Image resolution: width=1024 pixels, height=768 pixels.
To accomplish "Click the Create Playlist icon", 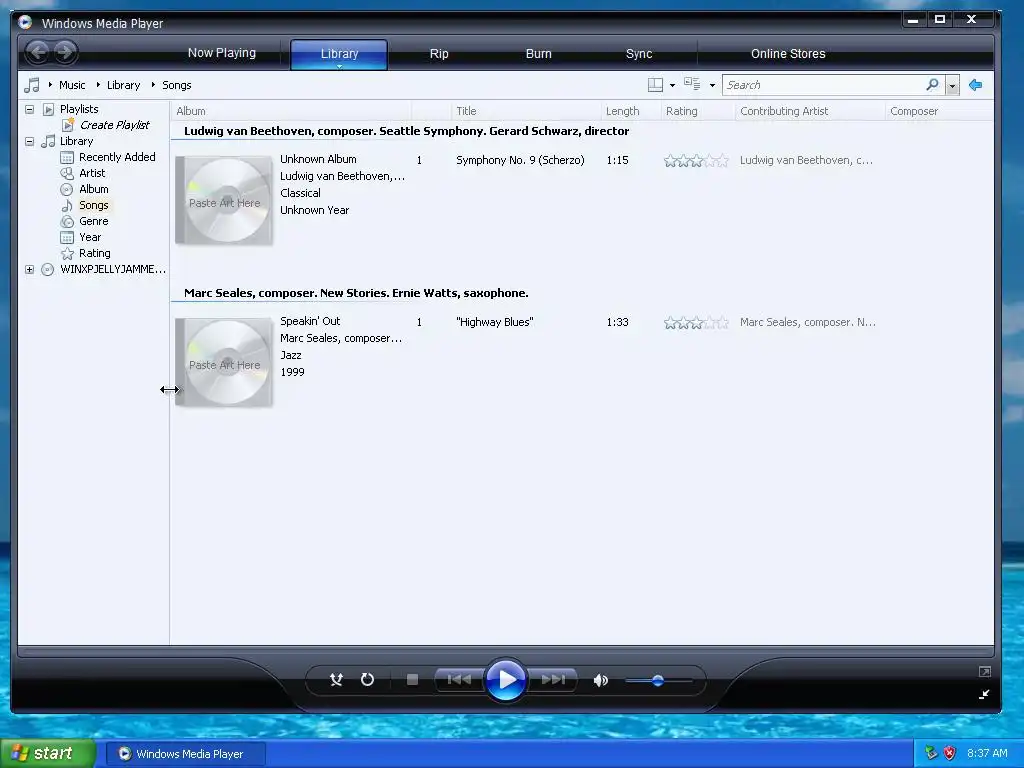I will coord(67,125).
